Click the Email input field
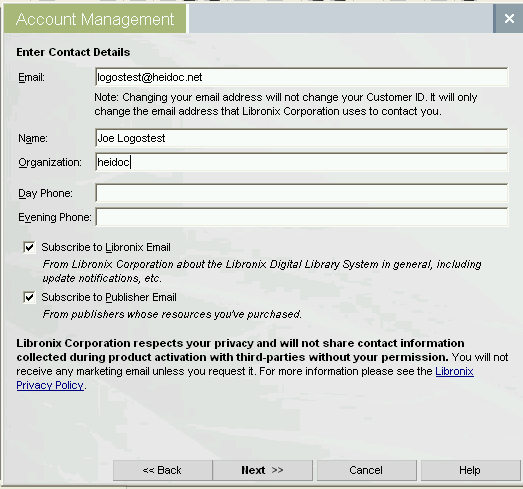523x489 pixels. [302, 77]
